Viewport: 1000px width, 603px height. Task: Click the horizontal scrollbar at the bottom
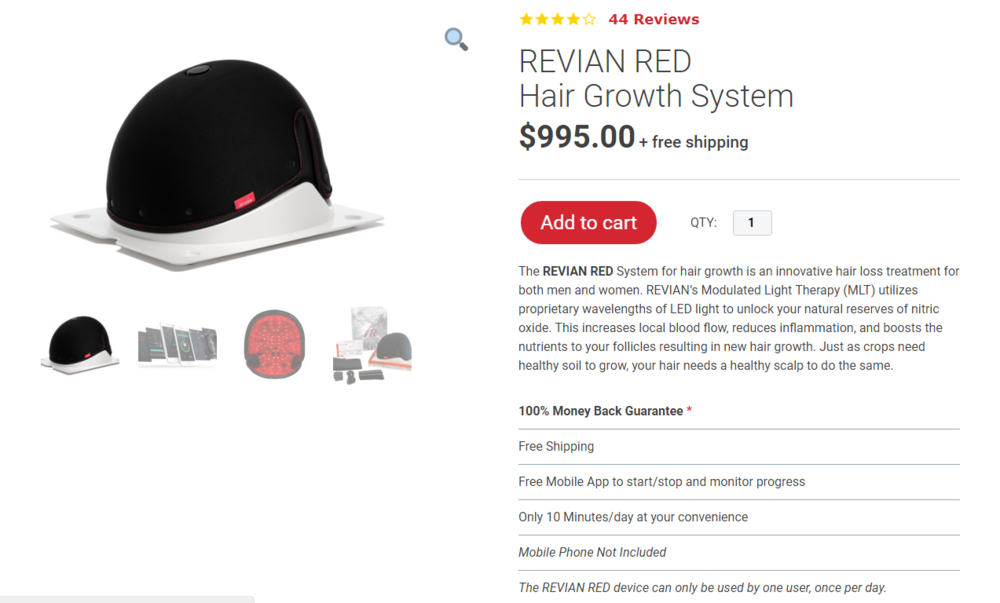point(127,599)
